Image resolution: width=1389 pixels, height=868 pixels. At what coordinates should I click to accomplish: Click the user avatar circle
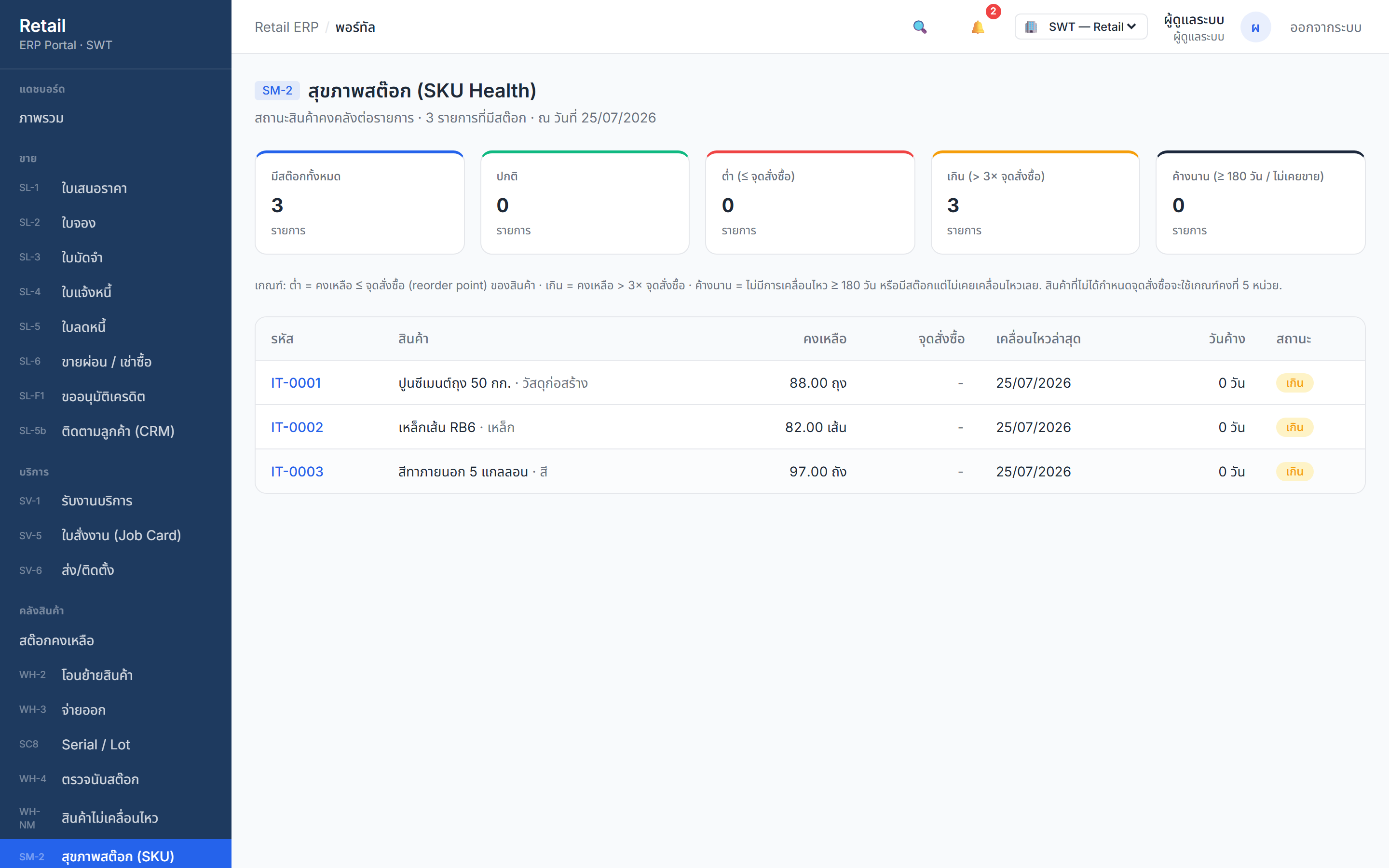coord(1255,27)
